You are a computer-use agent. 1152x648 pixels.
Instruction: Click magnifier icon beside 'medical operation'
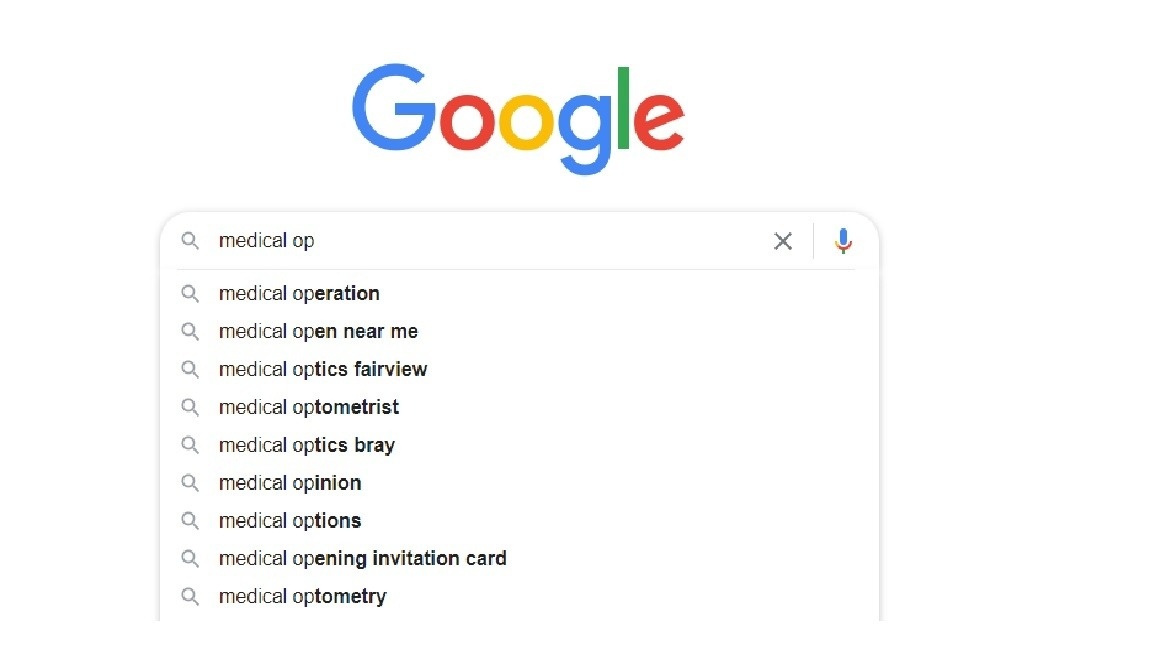click(190, 294)
